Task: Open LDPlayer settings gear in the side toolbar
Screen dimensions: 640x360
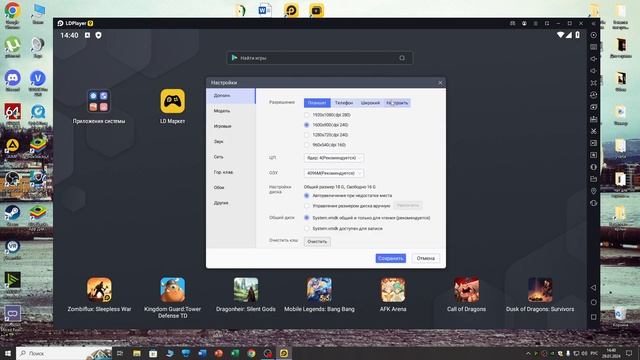Action: (594, 35)
